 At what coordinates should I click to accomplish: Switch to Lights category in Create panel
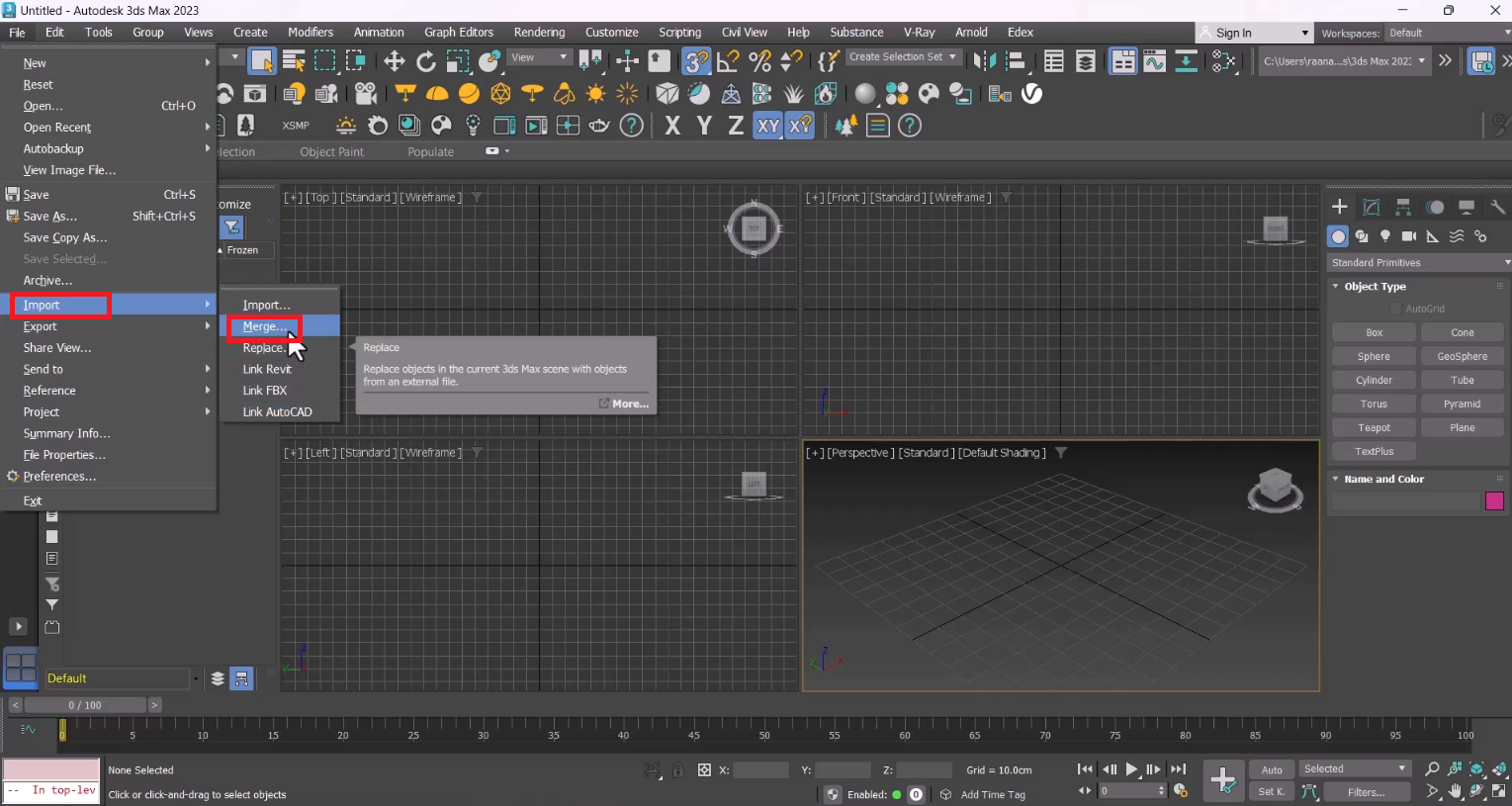pyautogui.click(x=1385, y=237)
